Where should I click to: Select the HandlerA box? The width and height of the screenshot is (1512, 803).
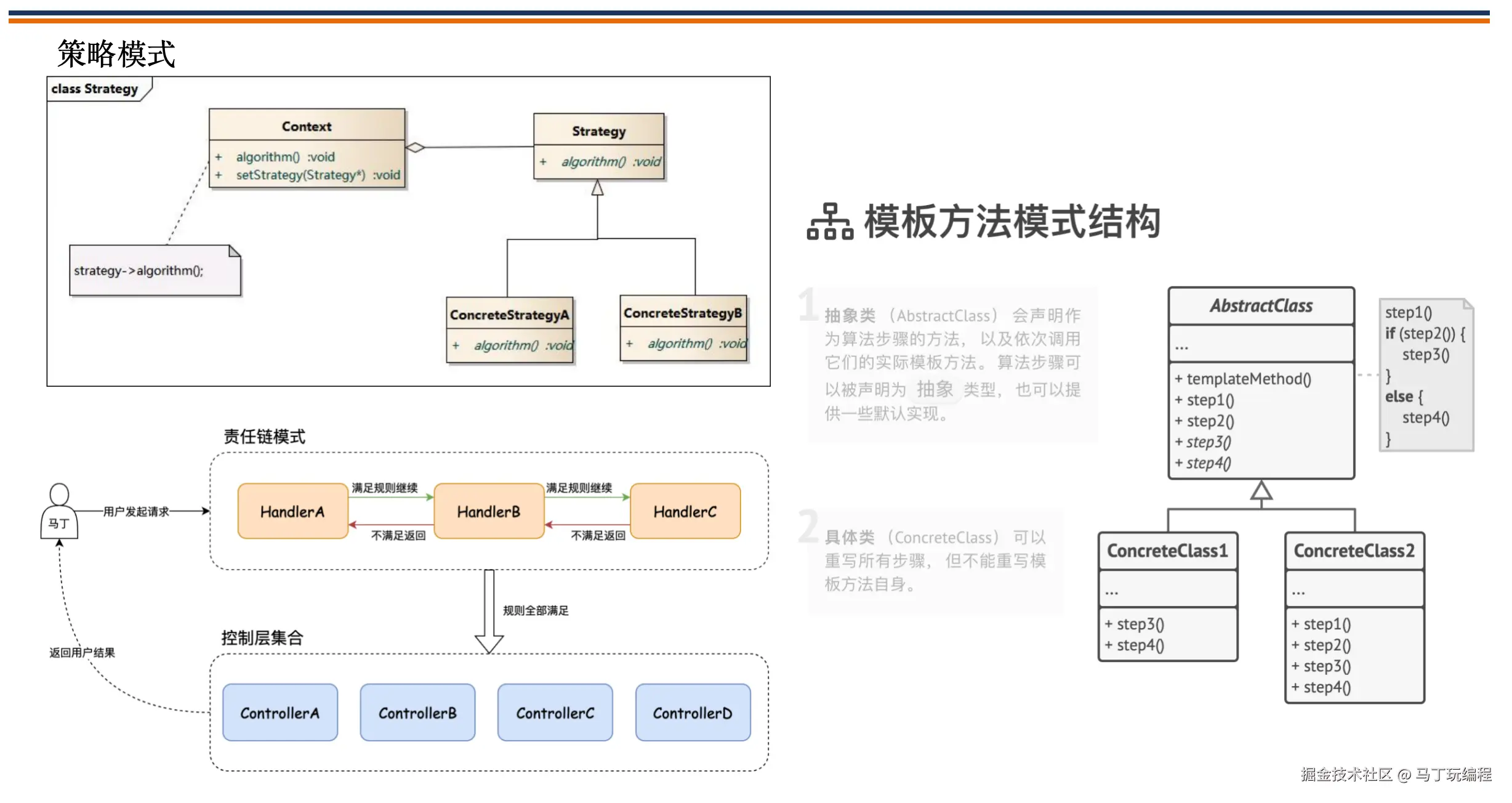click(292, 511)
